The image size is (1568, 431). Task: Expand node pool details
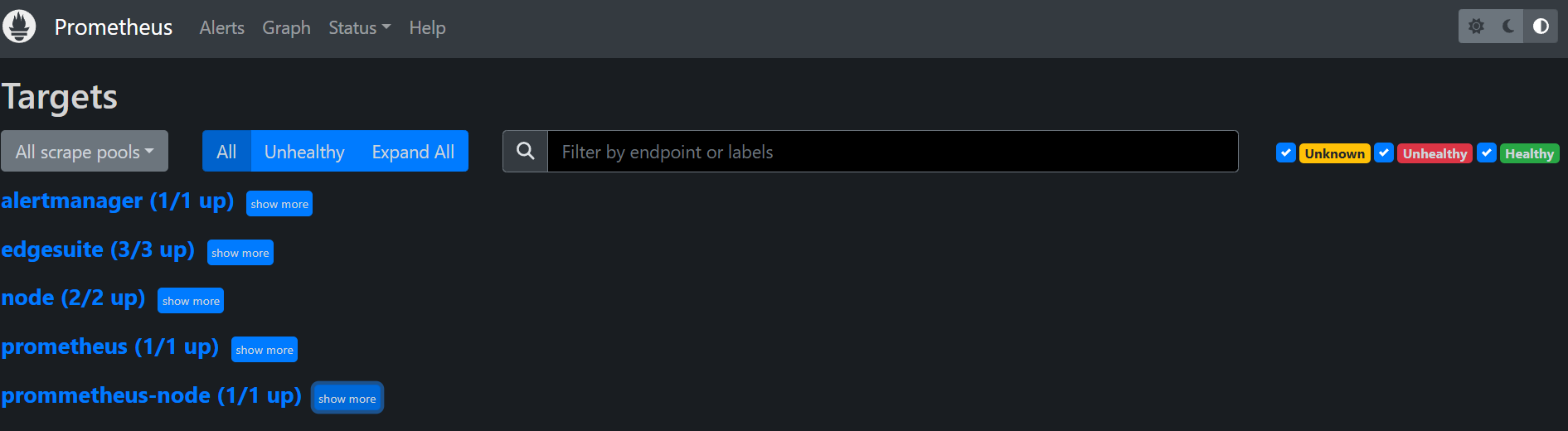click(x=191, y=301)
